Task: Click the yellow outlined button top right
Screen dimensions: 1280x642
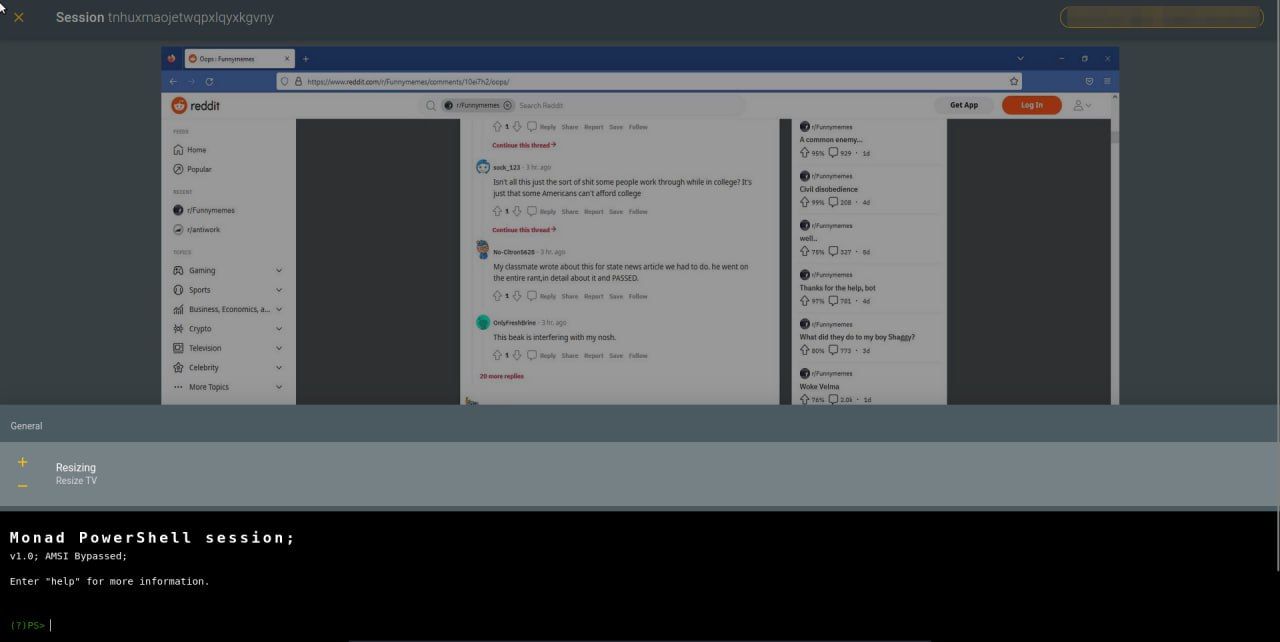Action: [1161, 17]
